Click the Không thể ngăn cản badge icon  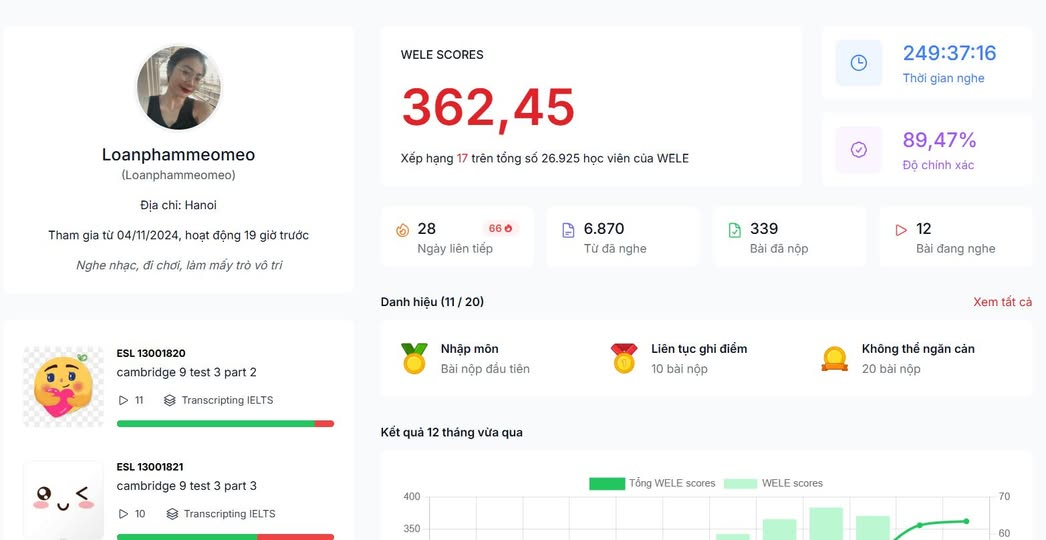point(834,358)
